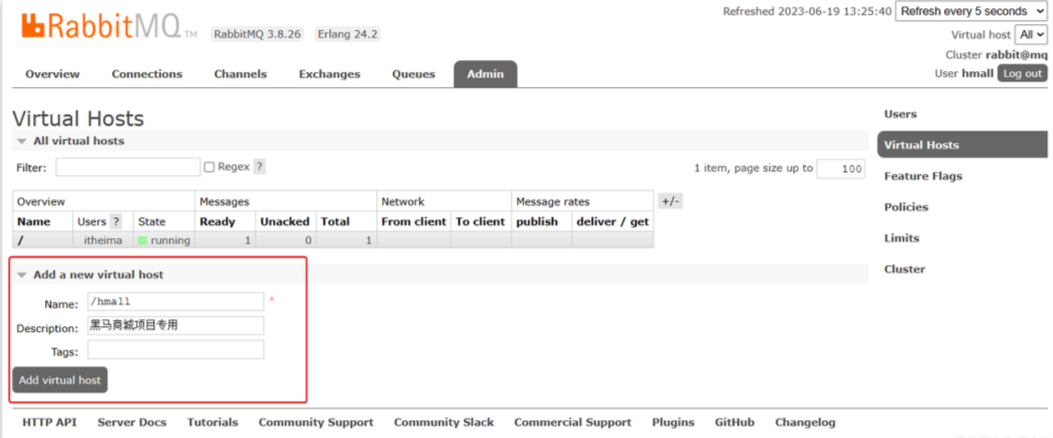Sort by the State column header
Screen dimensions: 1053x438
point(152,222)
